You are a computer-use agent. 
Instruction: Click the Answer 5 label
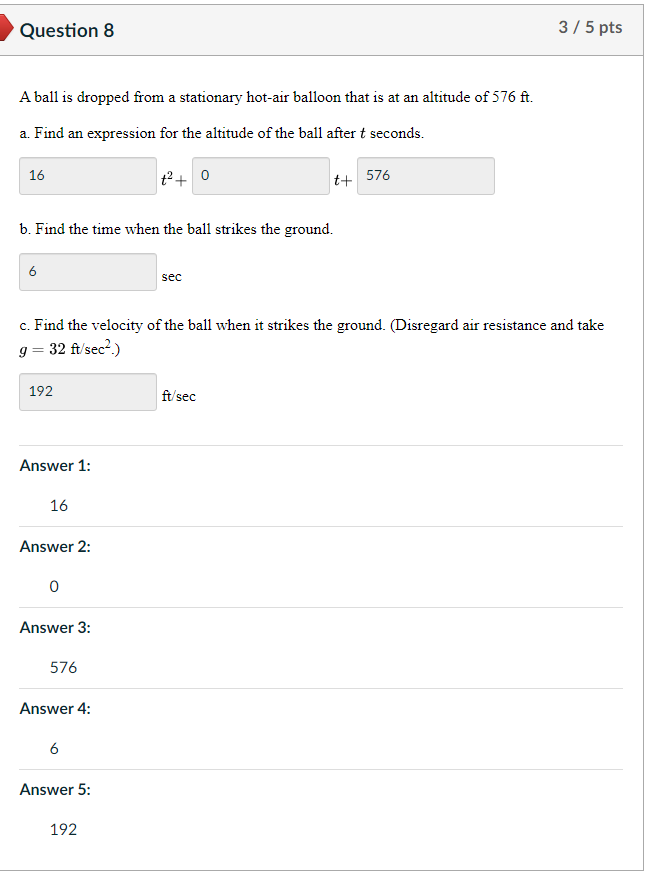tap(55, 790)
